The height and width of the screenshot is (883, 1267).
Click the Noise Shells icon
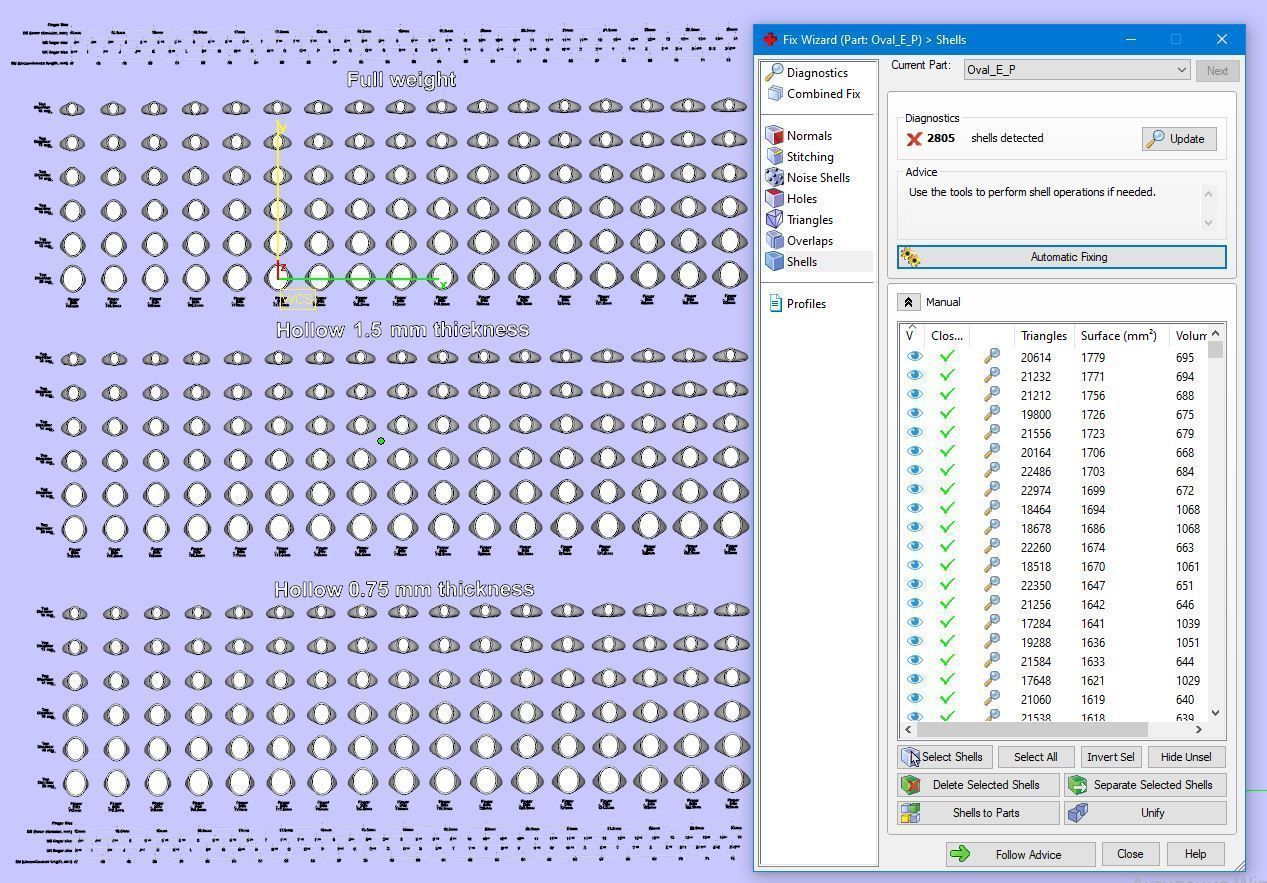774,178
